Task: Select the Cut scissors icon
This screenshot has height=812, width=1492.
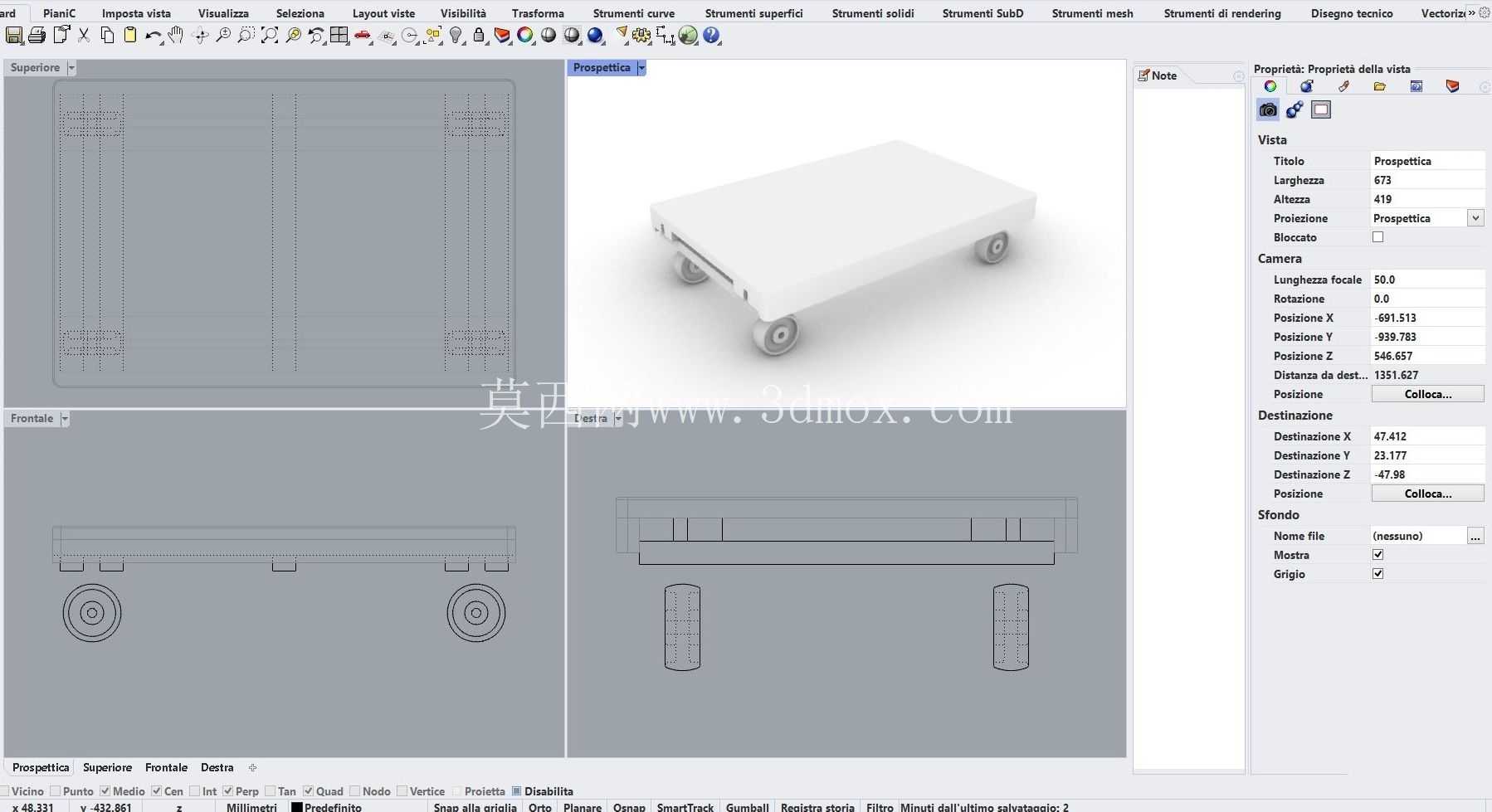Action: point(84,35)
